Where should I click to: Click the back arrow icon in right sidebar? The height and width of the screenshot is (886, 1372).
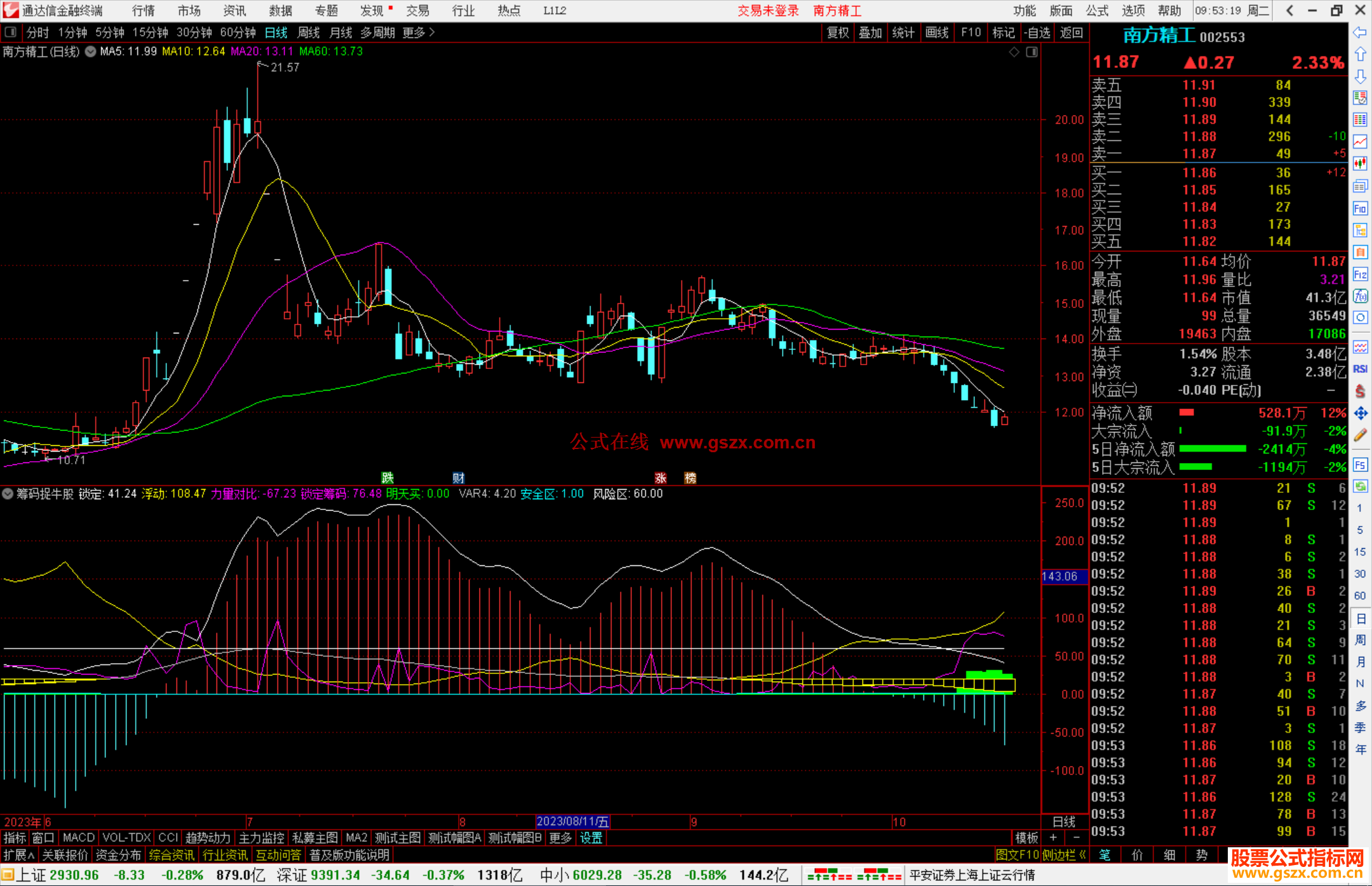click(1360, 32)
